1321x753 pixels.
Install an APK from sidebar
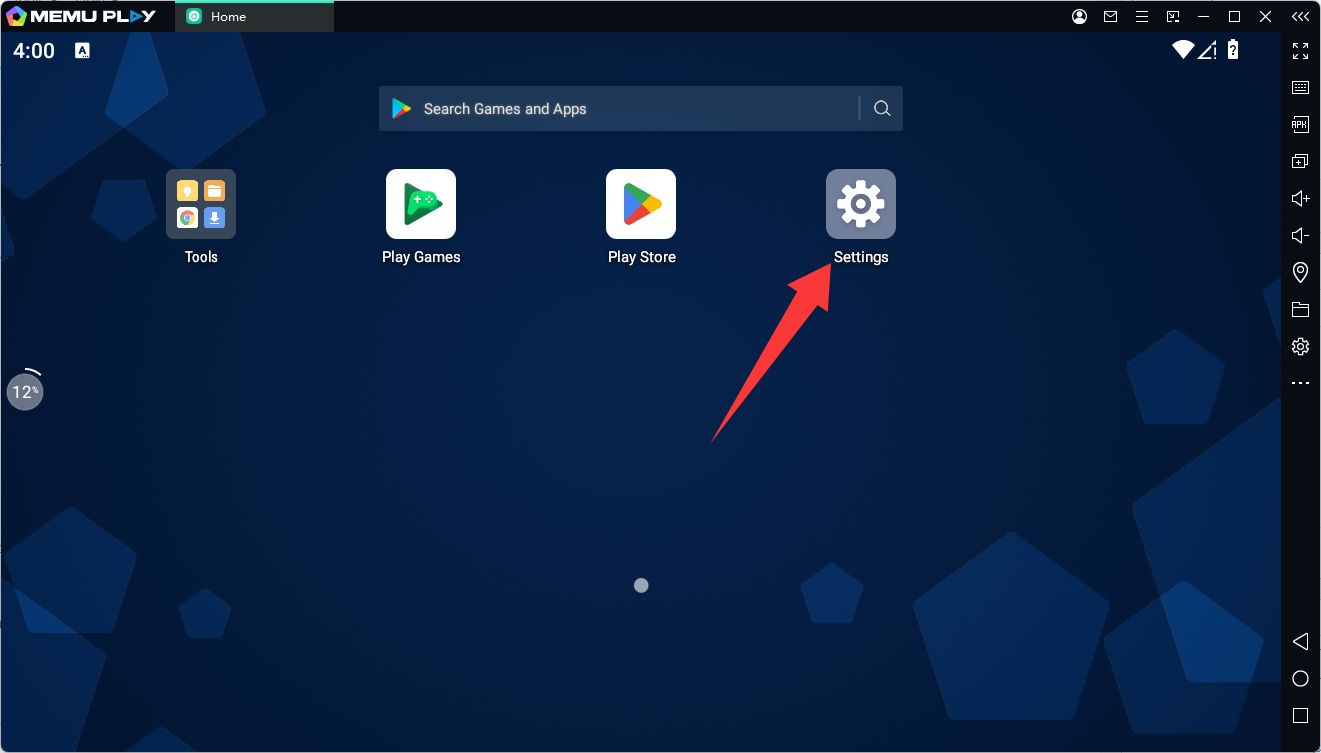(x=1300, y=124)
